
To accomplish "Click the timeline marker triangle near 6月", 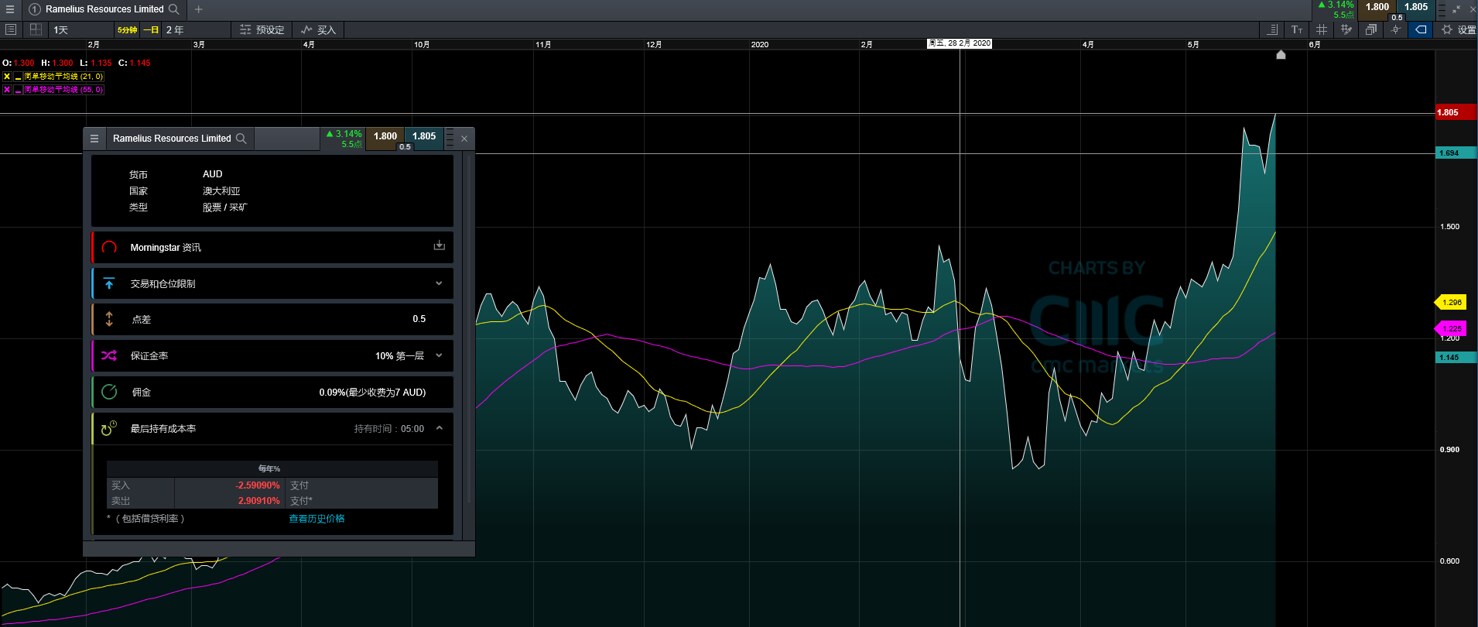I will [x=1281, y=55].
